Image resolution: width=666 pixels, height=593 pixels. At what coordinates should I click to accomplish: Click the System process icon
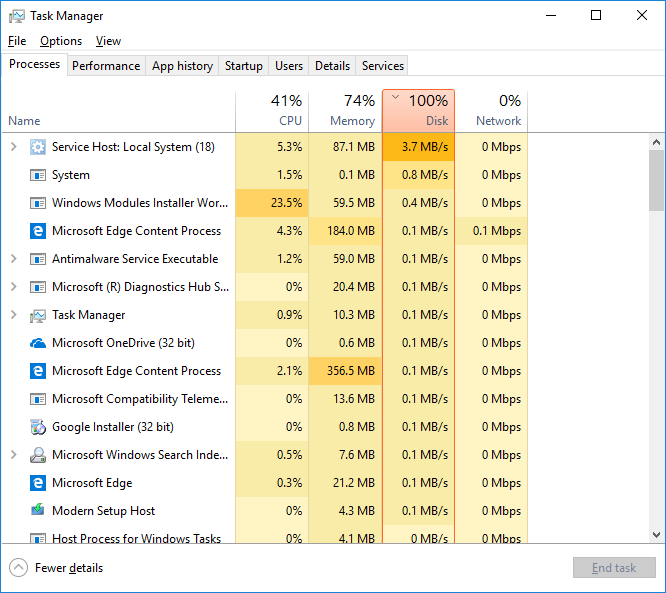(38, 175)
